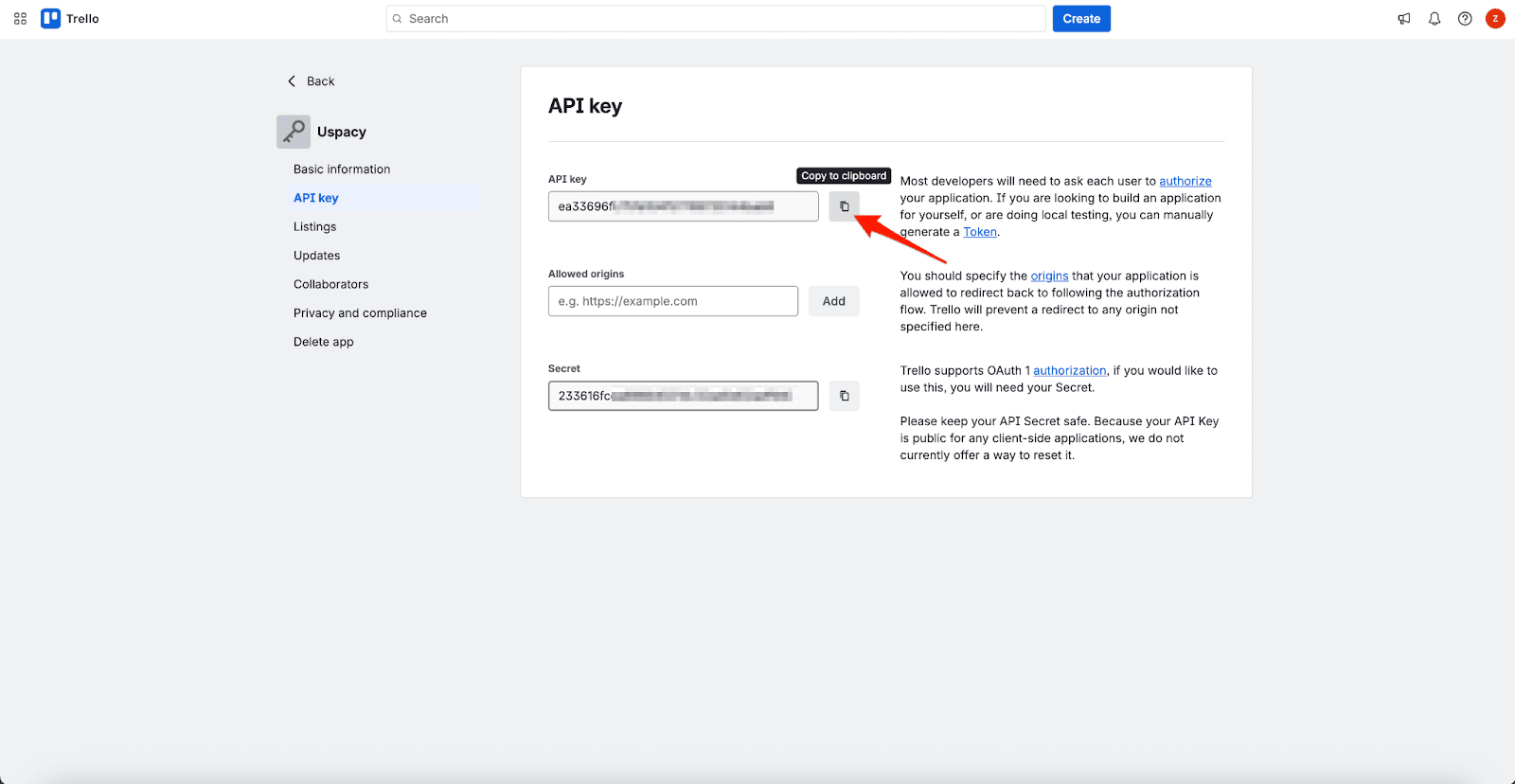Screen dimensions: 1515x784
Task: Go back using the Back chevron
Action: (293, 81)
